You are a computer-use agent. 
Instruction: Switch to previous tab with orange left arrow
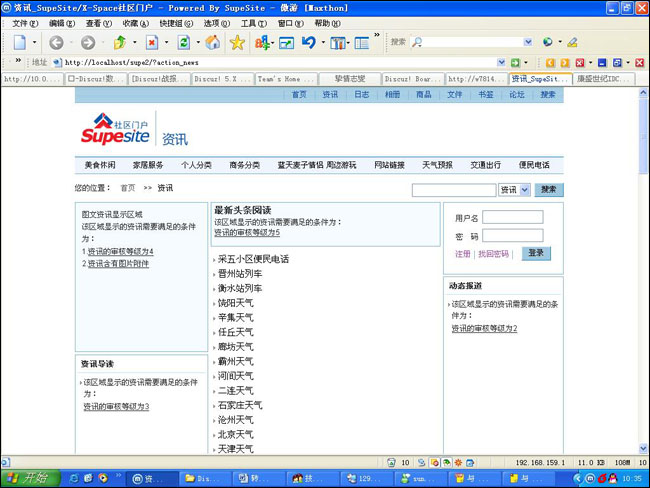coord(550,63)
